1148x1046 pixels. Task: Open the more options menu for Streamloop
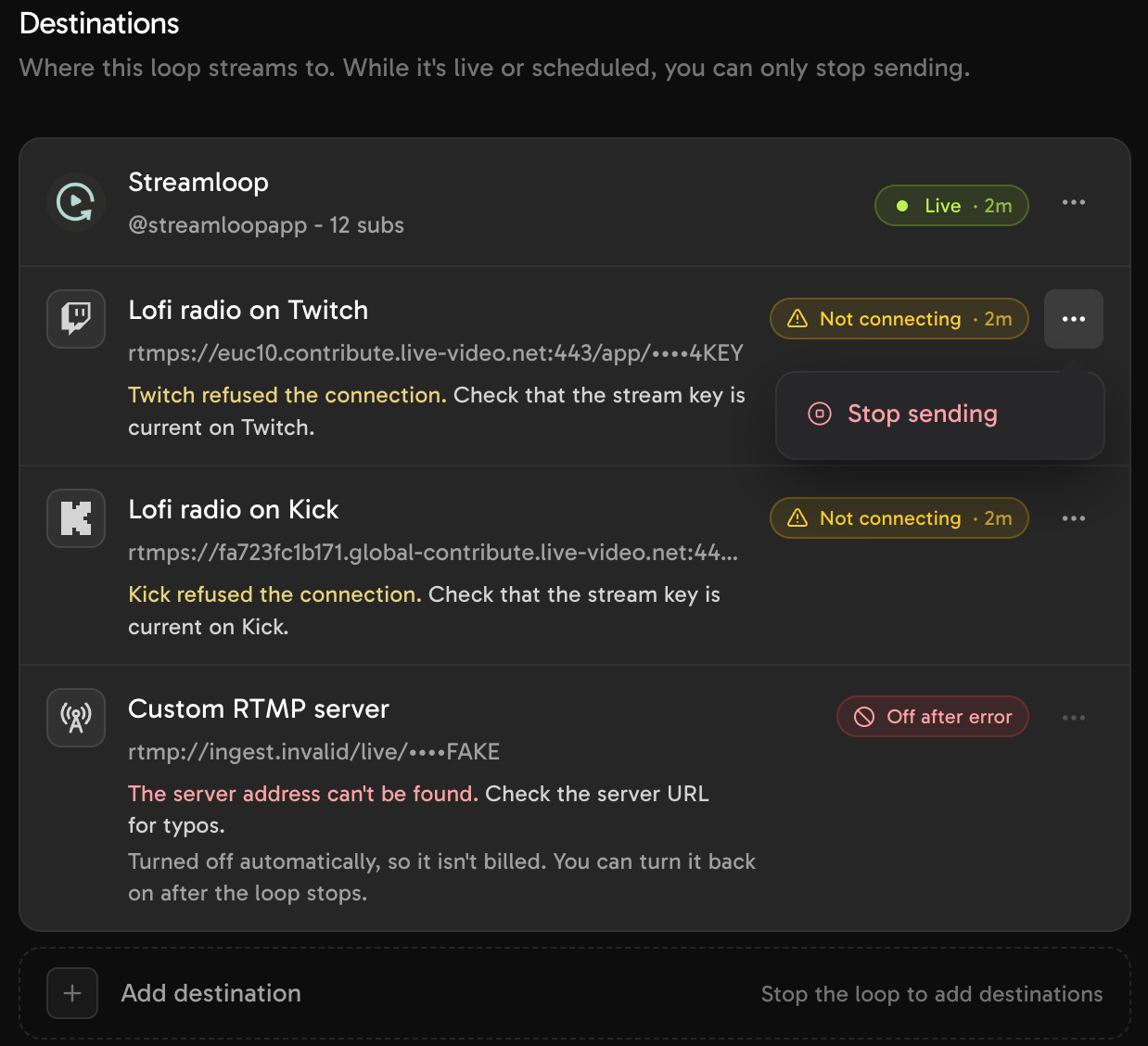(1074, 202)
